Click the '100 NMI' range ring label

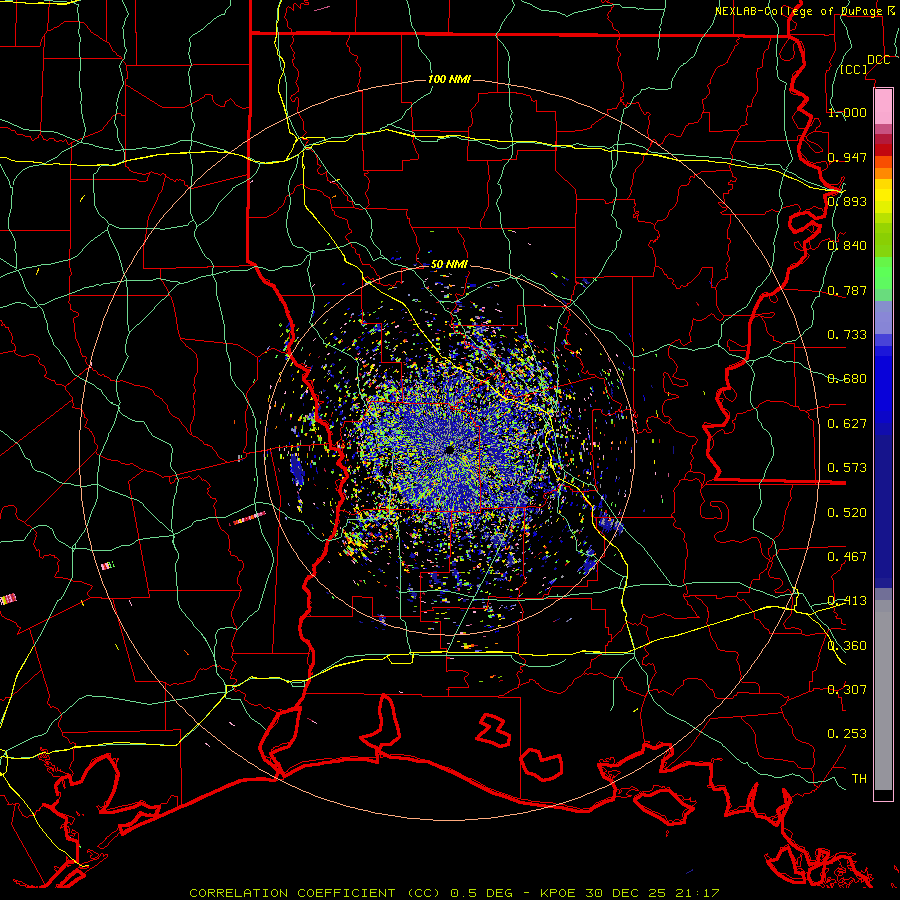pyautogui.click(x=449, y=79)
